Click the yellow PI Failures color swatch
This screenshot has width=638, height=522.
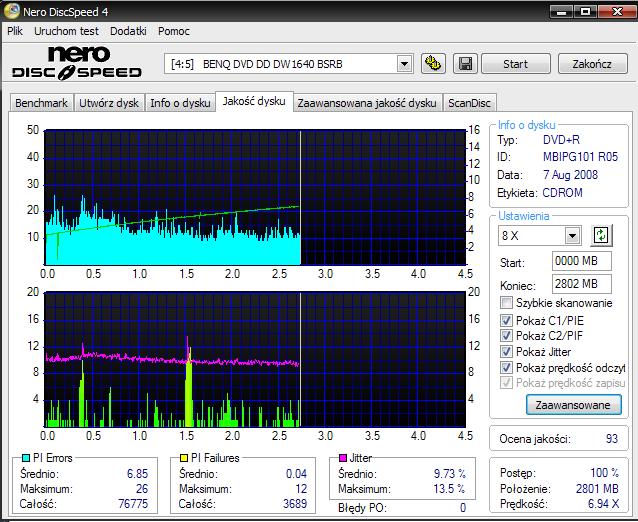(x=184, y=458)
